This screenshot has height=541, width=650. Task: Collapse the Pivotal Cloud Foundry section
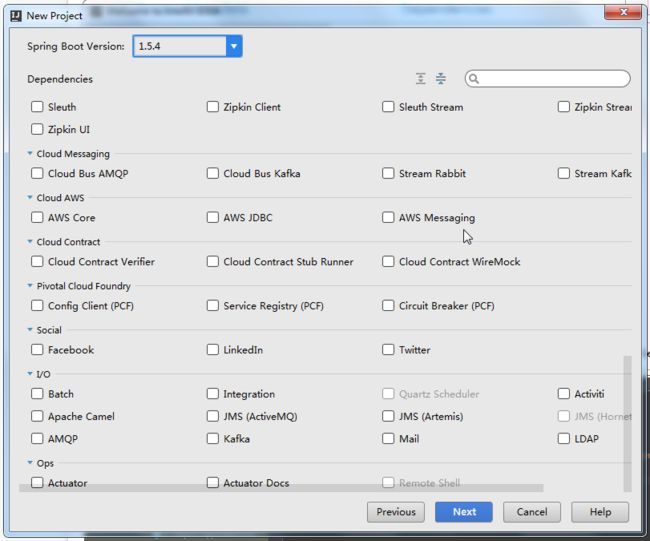[30, 285]
